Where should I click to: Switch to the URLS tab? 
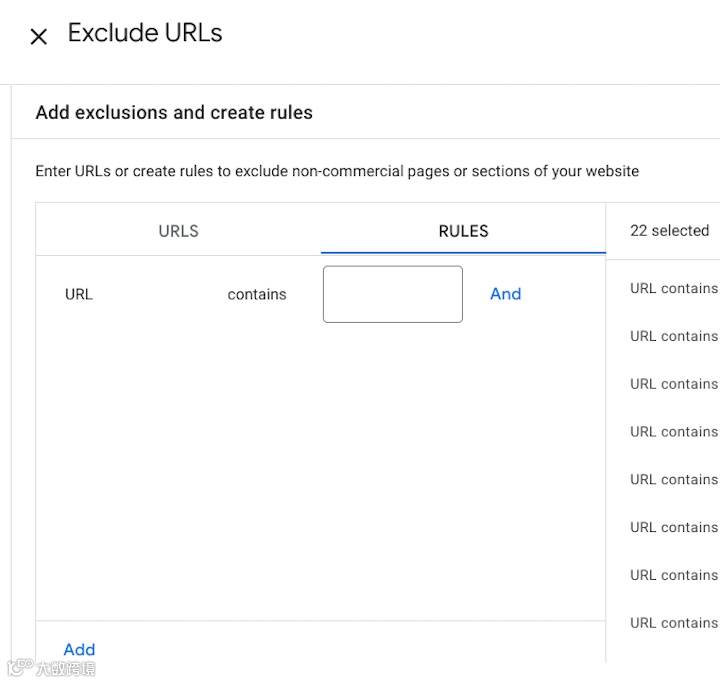click(x=178, y=231)
